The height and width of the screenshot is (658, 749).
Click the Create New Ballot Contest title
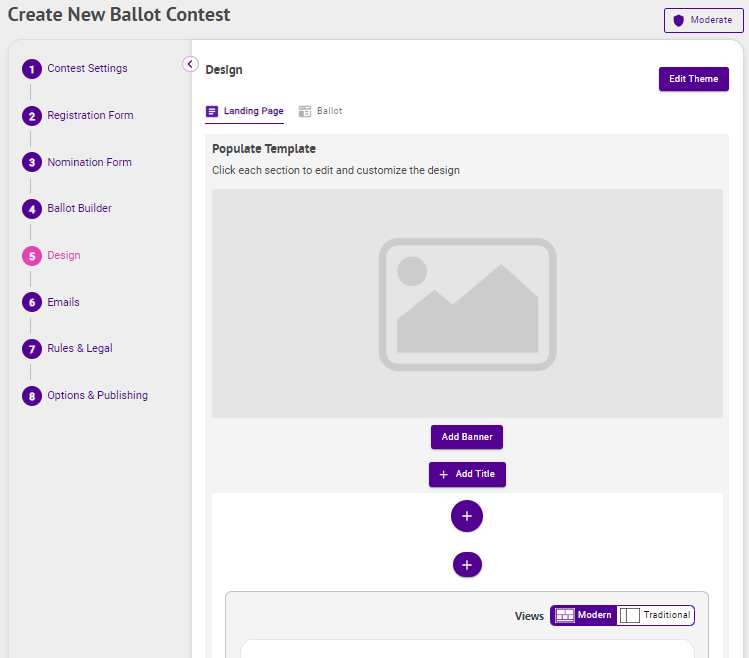pyautogui.click(x=119, y=14)
